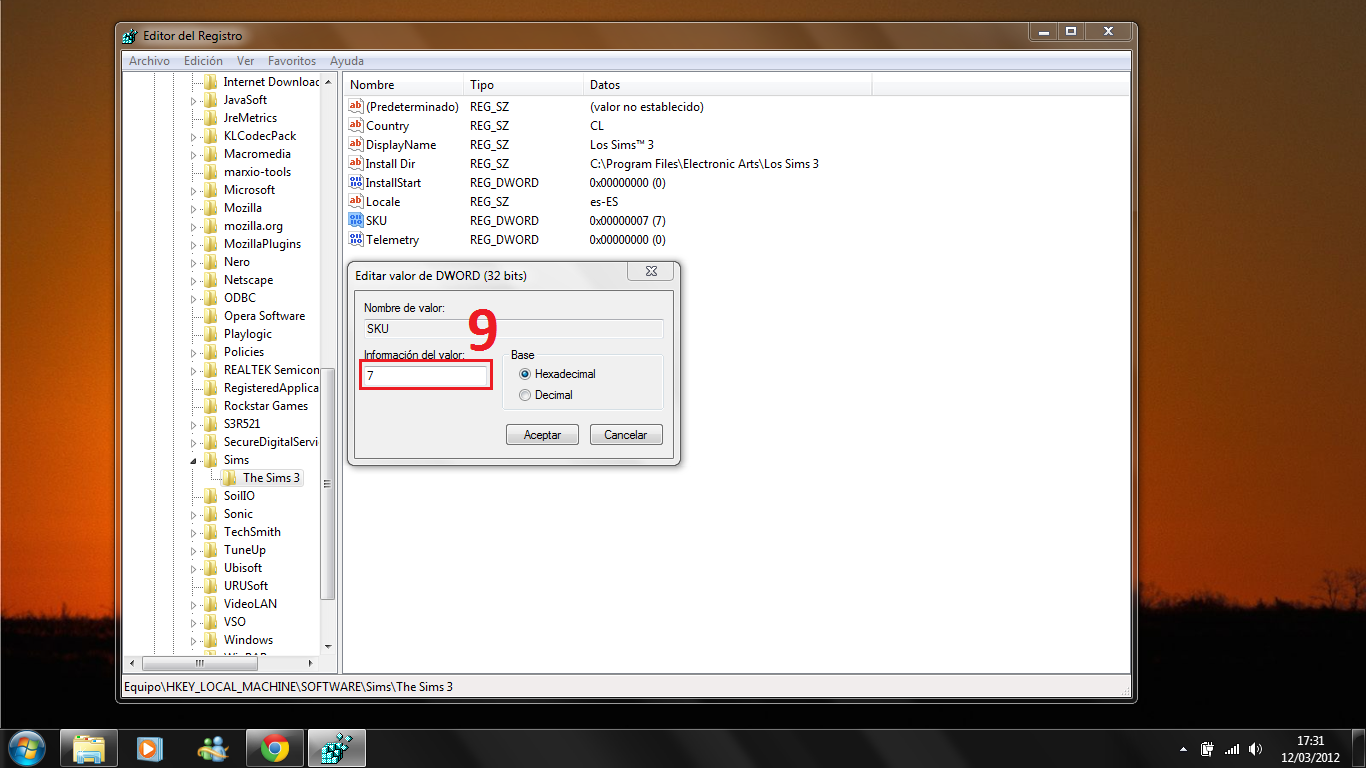The width and height of the screenshot is (1366, 768).
Task: Click the Ubisoft folder icon
Action: 210,568
